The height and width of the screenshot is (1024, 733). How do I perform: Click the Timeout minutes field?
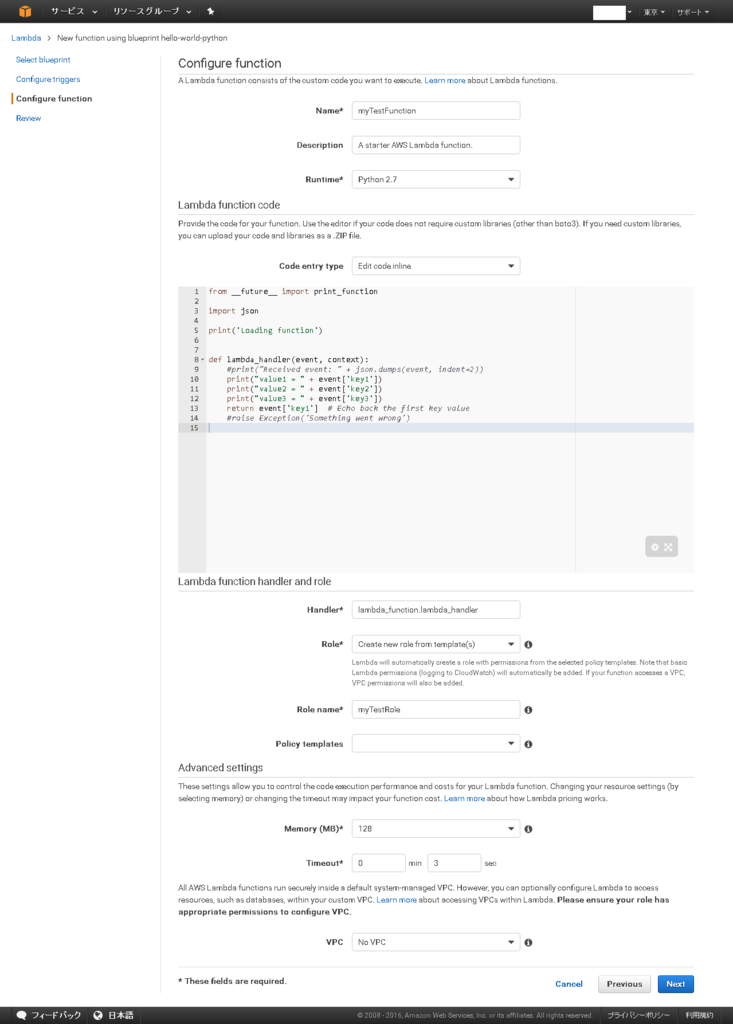378,863
